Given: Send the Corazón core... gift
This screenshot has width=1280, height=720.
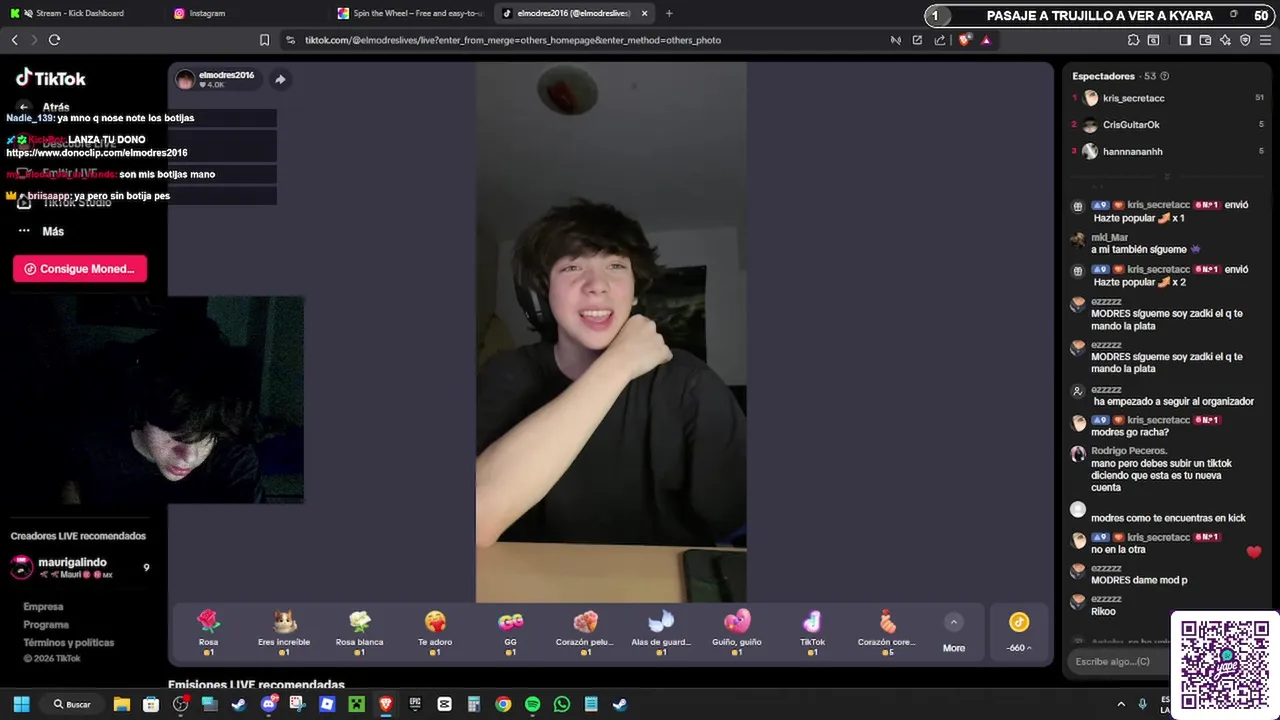Looking at the screenshot, I should click(x=887, y=632).
